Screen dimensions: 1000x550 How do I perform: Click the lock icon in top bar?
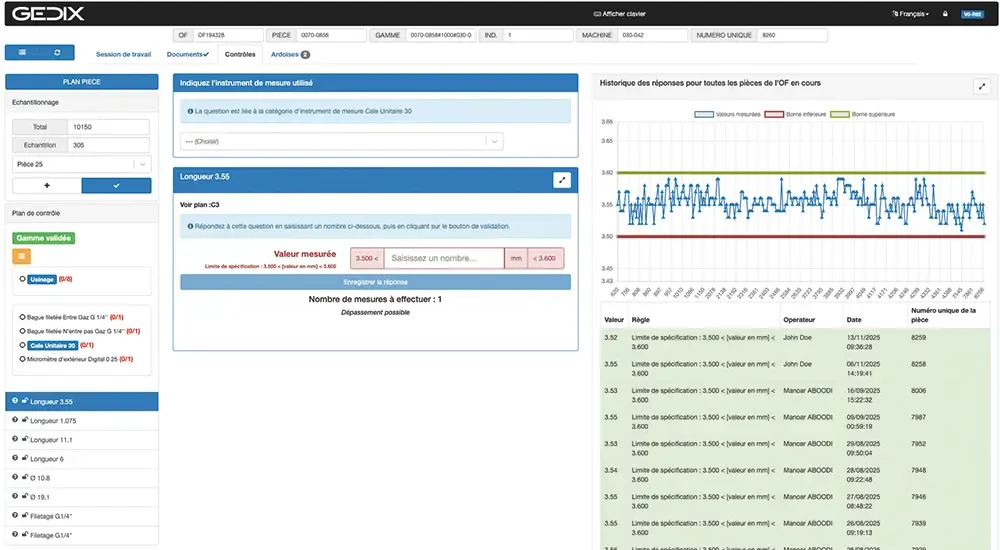945,14
